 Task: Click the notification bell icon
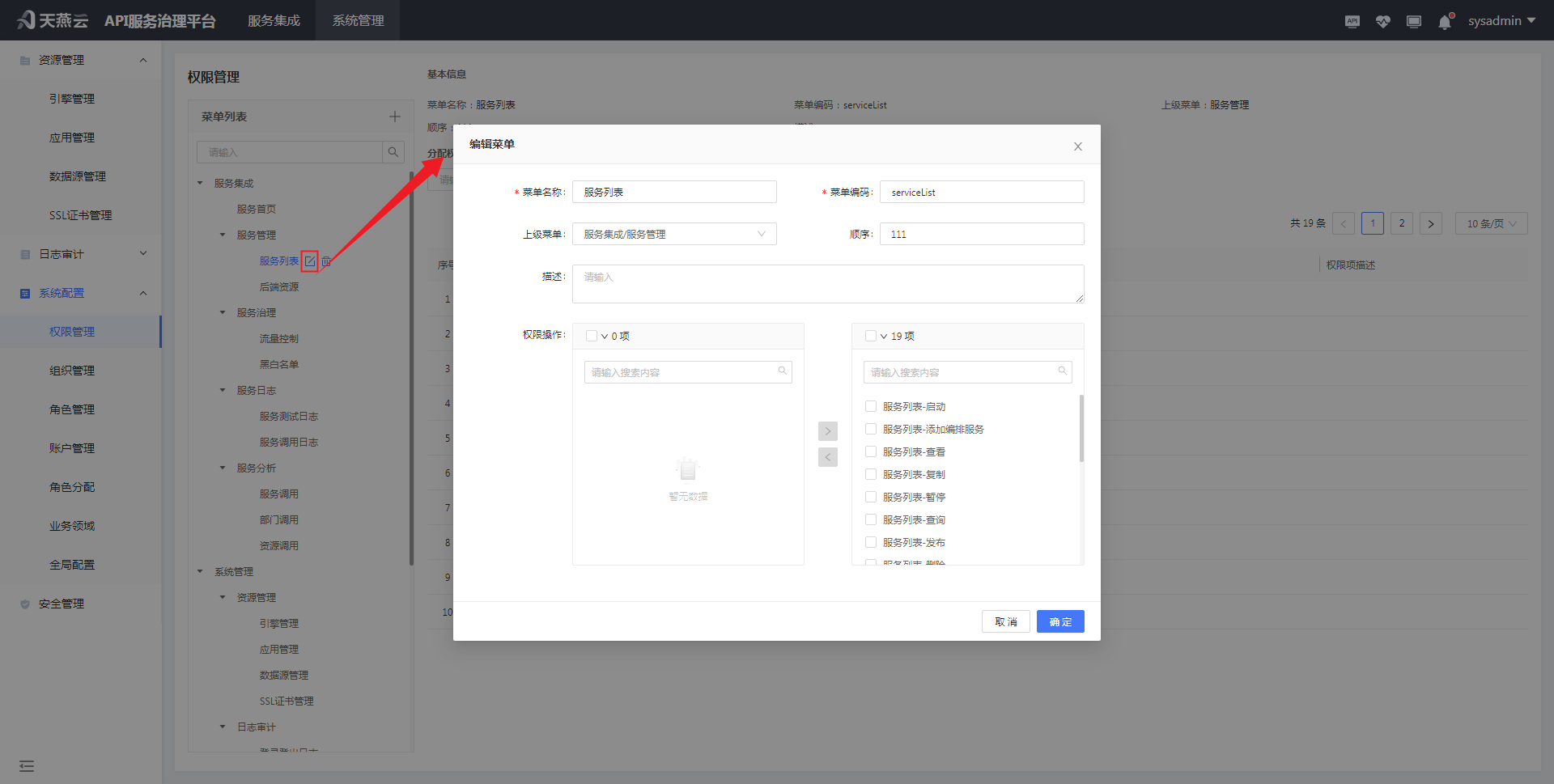point(1445,22)
